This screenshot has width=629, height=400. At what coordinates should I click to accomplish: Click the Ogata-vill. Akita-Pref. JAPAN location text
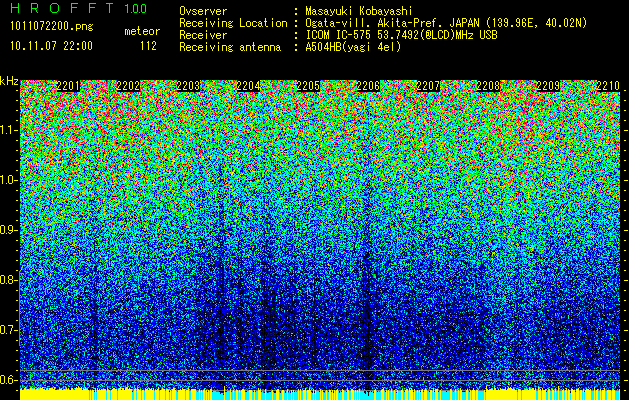point(446,23)
